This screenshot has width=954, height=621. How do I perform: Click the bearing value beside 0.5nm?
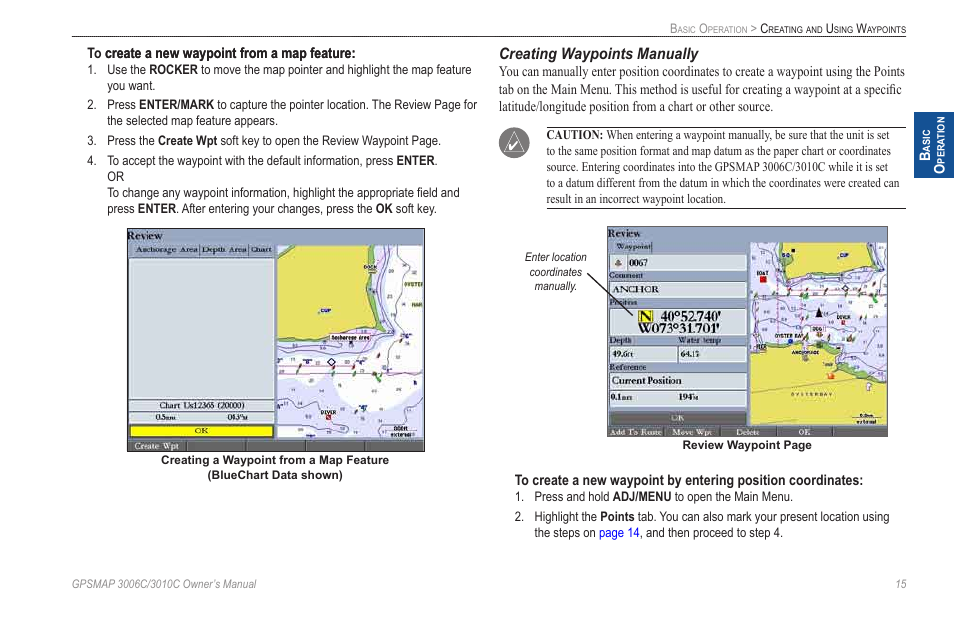pos(237,417)
